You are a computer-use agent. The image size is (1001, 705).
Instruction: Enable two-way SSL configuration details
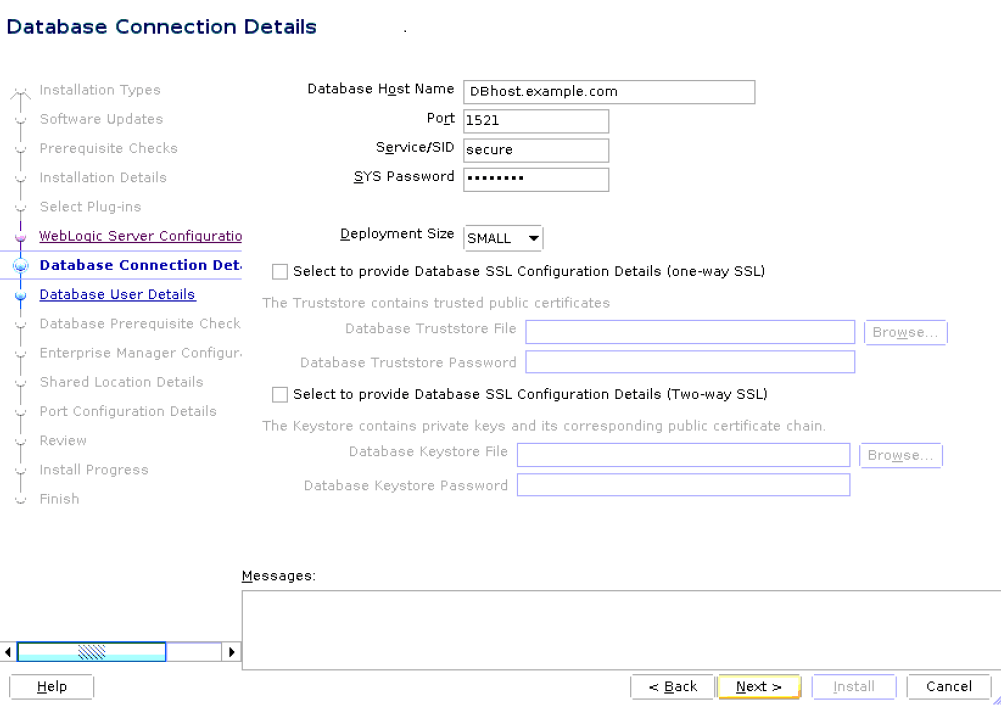point(279,394)
